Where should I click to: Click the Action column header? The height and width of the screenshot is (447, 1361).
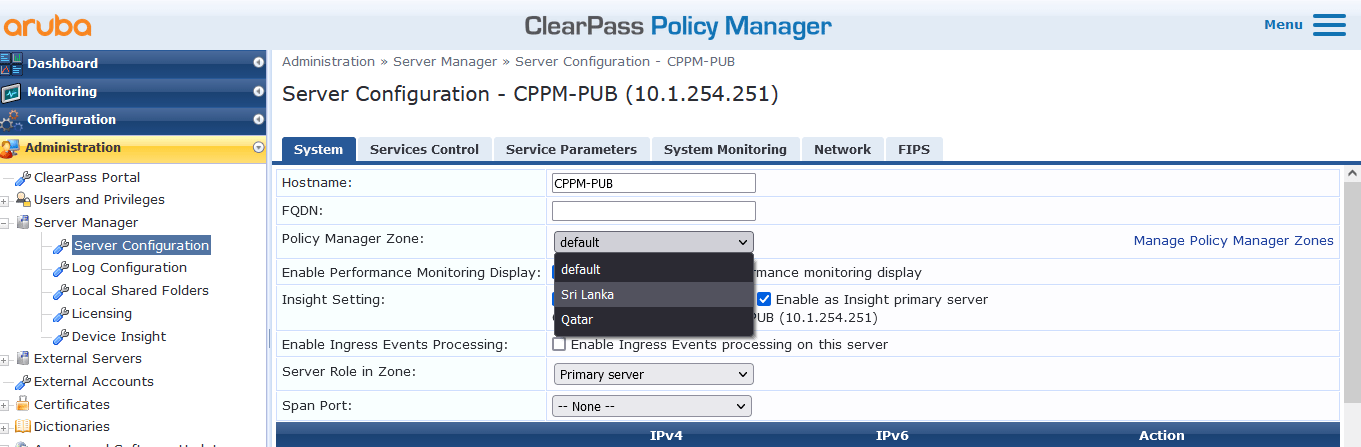pos(1161,435)
